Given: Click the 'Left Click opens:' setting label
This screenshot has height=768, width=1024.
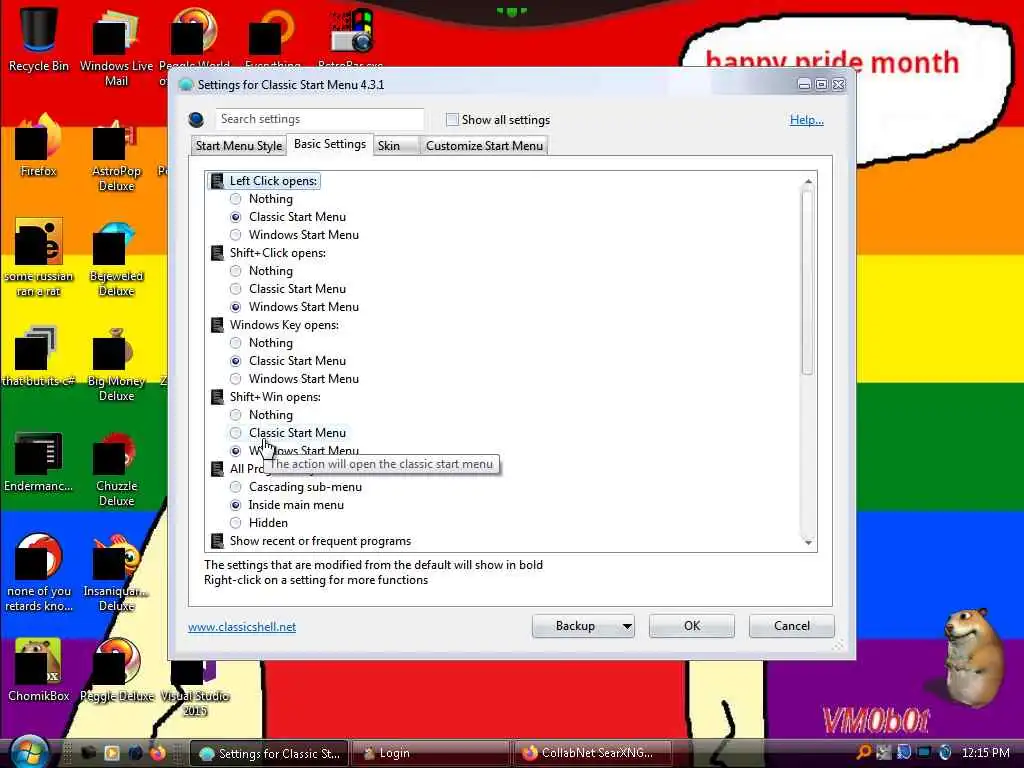Looking at the screenshot, I should click(273, 181).
